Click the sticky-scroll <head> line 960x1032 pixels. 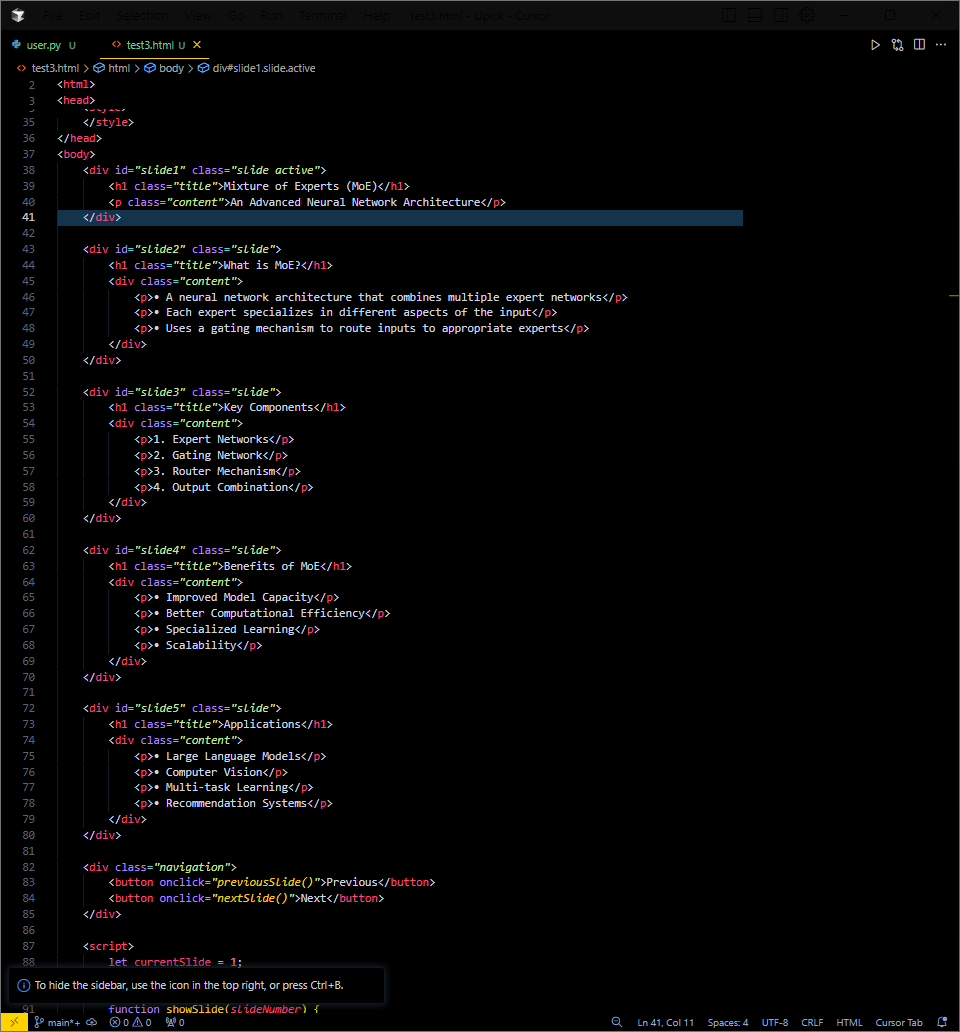76,100
